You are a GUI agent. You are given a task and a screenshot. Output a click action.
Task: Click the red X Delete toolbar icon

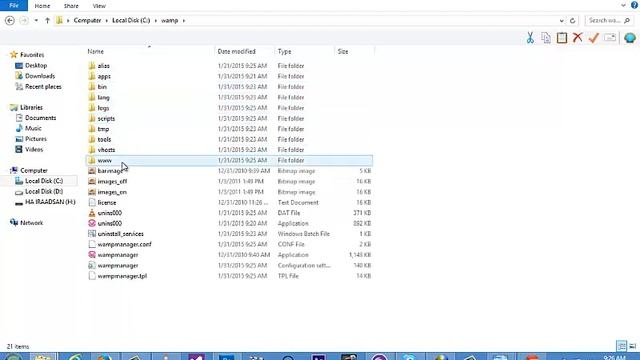[x=577, y=38]
